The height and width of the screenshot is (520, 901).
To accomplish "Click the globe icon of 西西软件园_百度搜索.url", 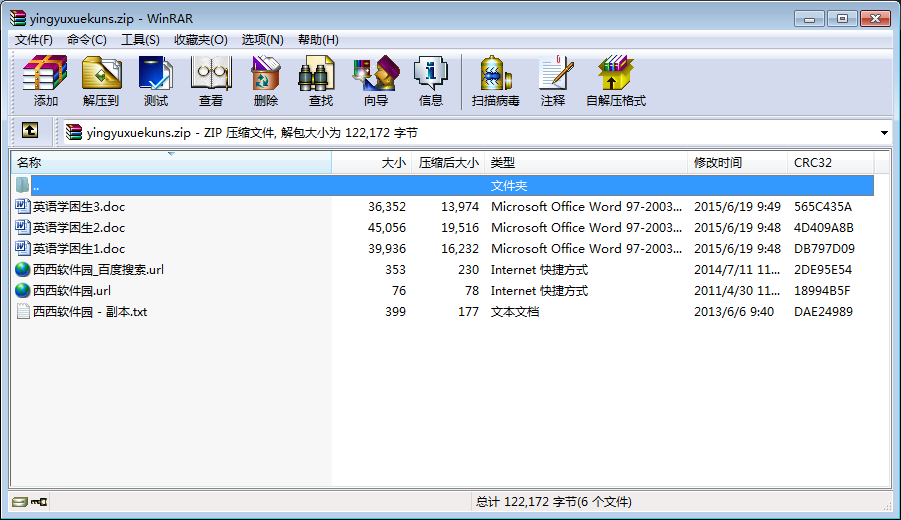I will point(22,269).
